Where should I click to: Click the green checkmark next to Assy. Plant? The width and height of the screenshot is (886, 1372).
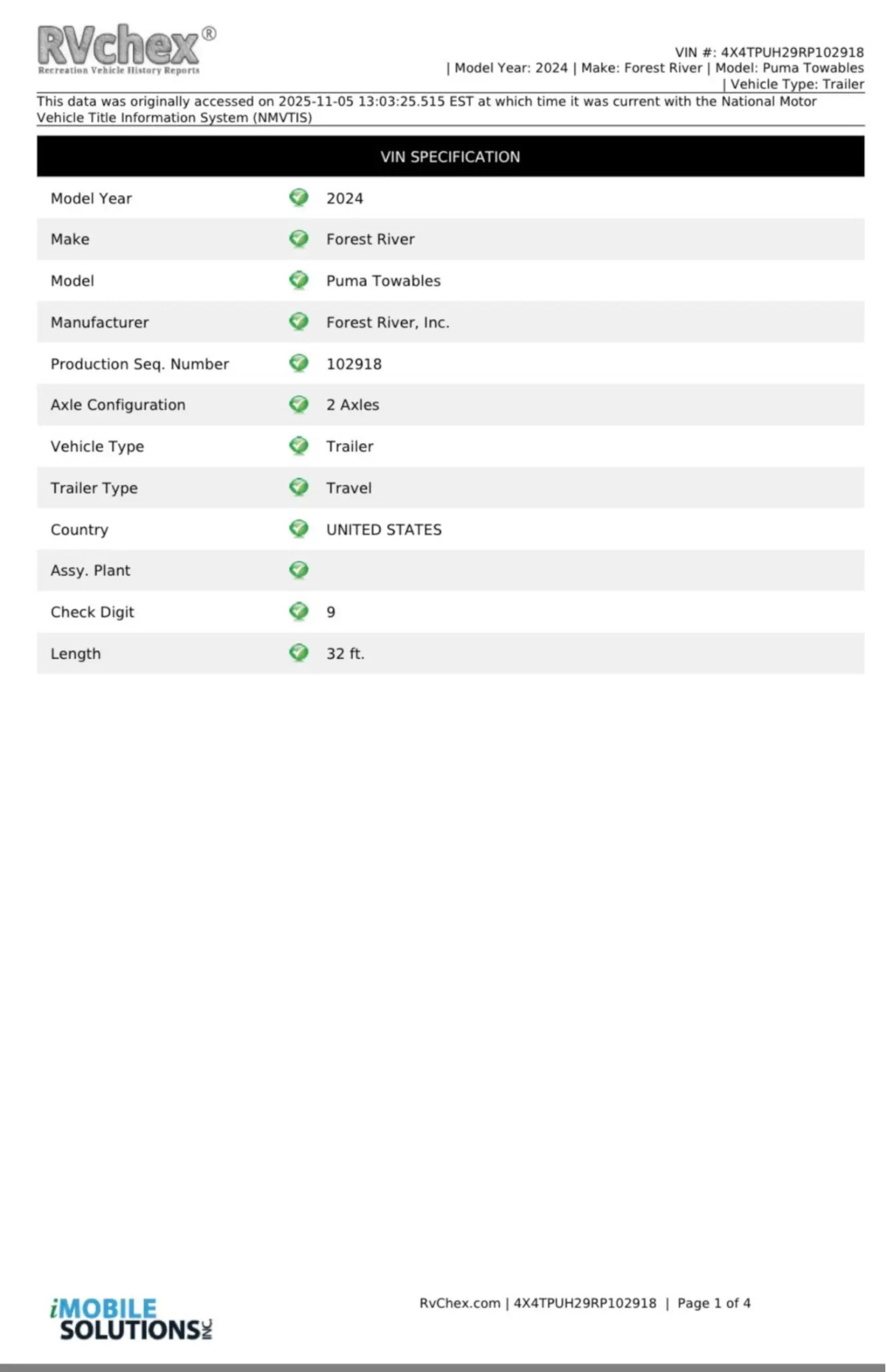tap(298, 570)
